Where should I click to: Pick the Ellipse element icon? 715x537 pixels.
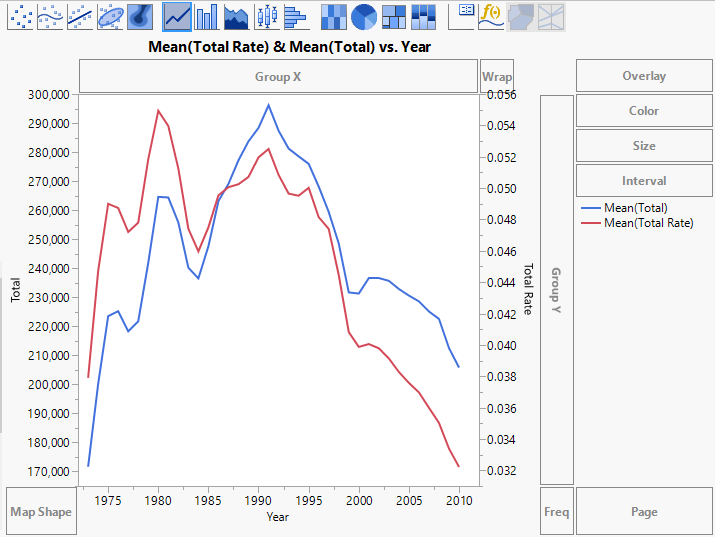pos(110,16)
